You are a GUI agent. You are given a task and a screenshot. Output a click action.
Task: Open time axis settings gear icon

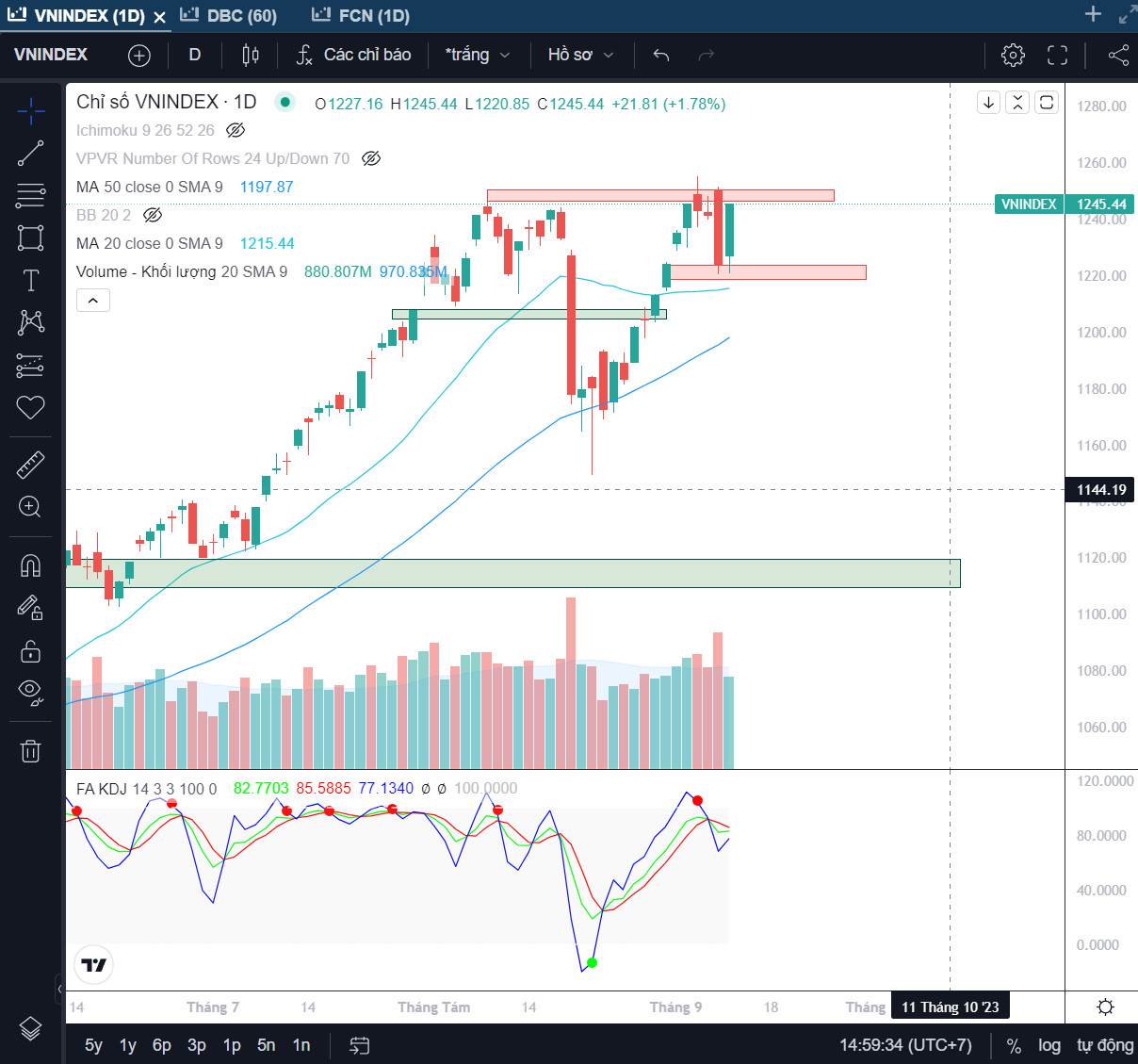point(1106,1007)
